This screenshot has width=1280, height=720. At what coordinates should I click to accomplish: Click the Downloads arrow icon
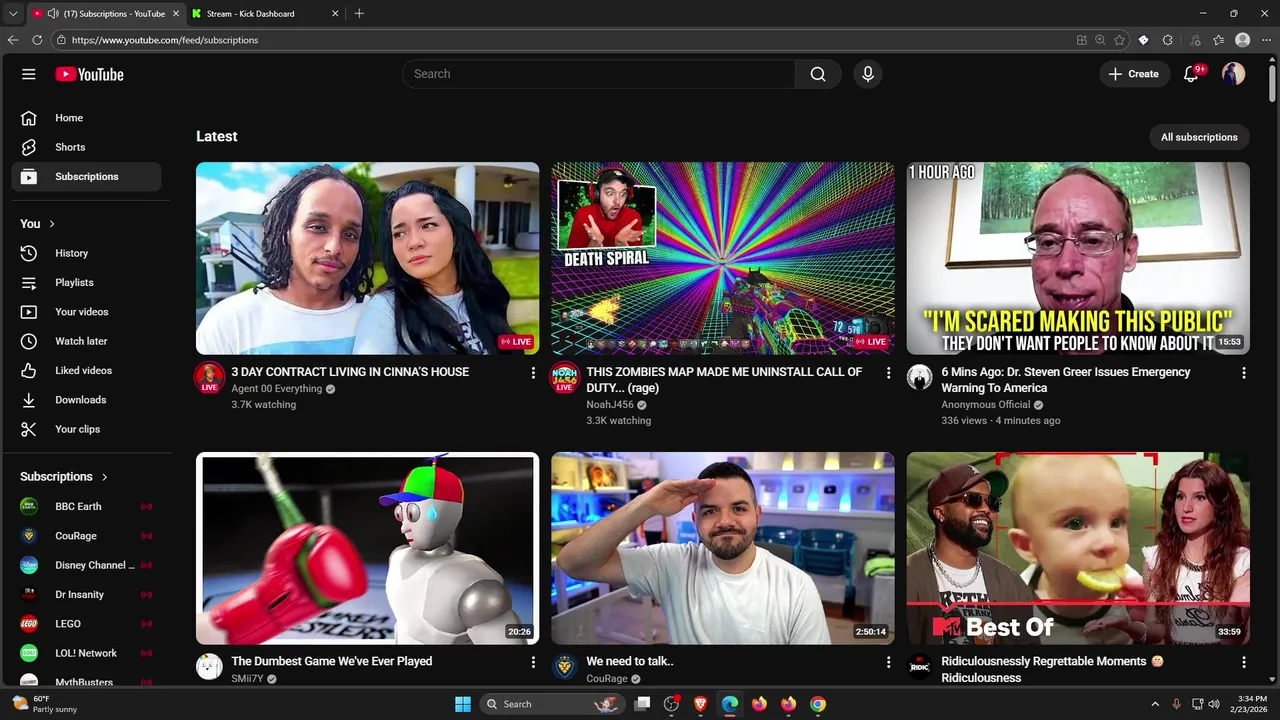29,400
